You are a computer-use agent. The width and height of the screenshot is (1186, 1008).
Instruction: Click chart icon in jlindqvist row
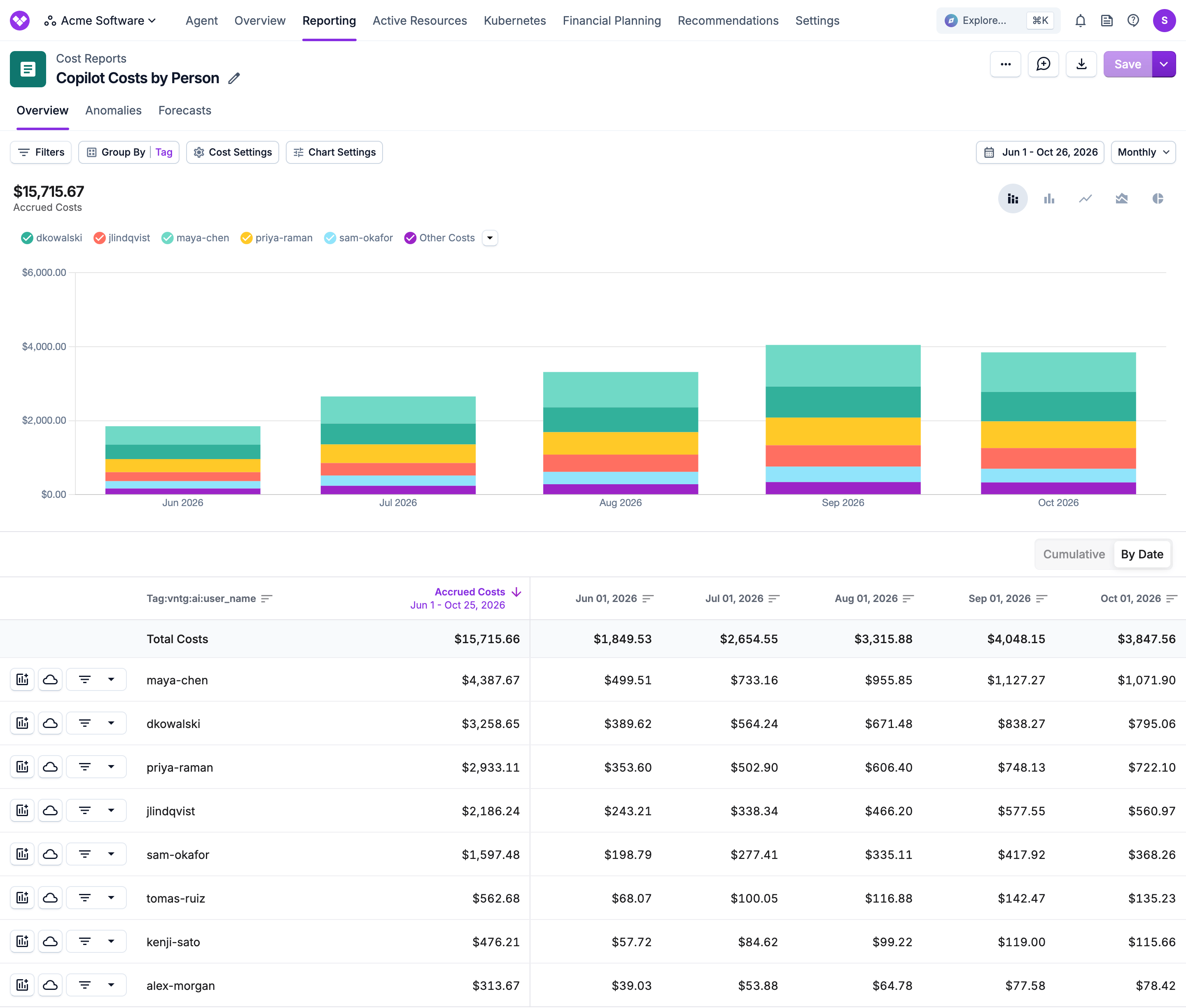(22, 810)
